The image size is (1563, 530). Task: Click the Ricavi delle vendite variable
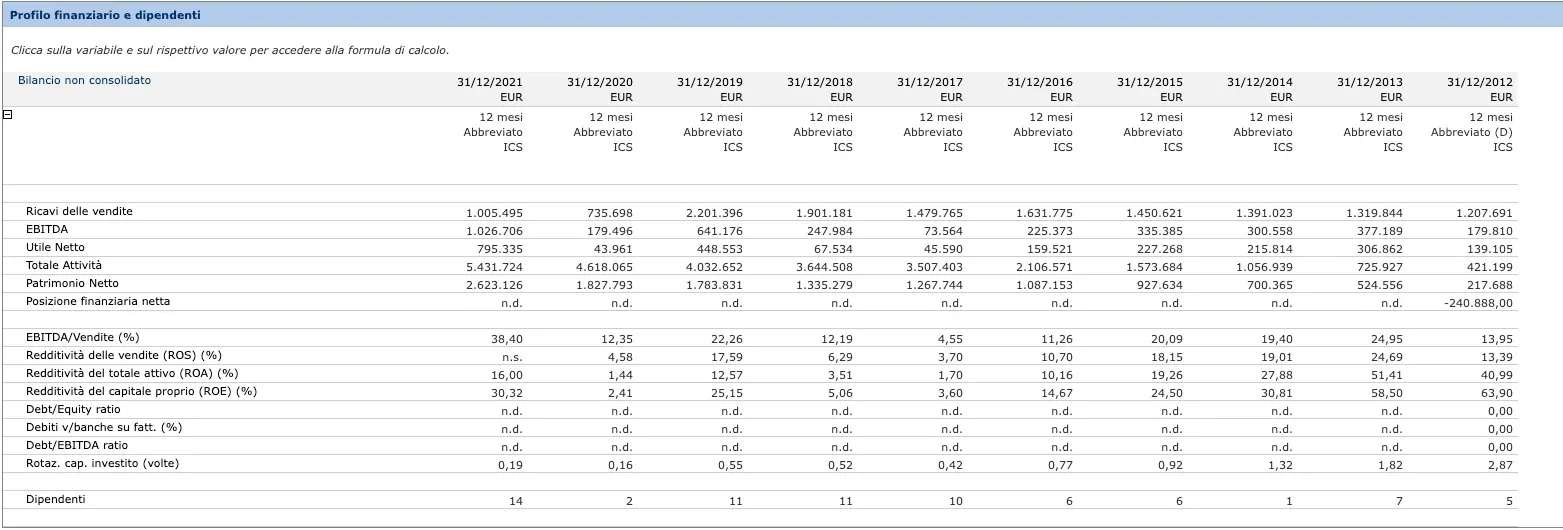pyautogui.click(x=79, y=212)
